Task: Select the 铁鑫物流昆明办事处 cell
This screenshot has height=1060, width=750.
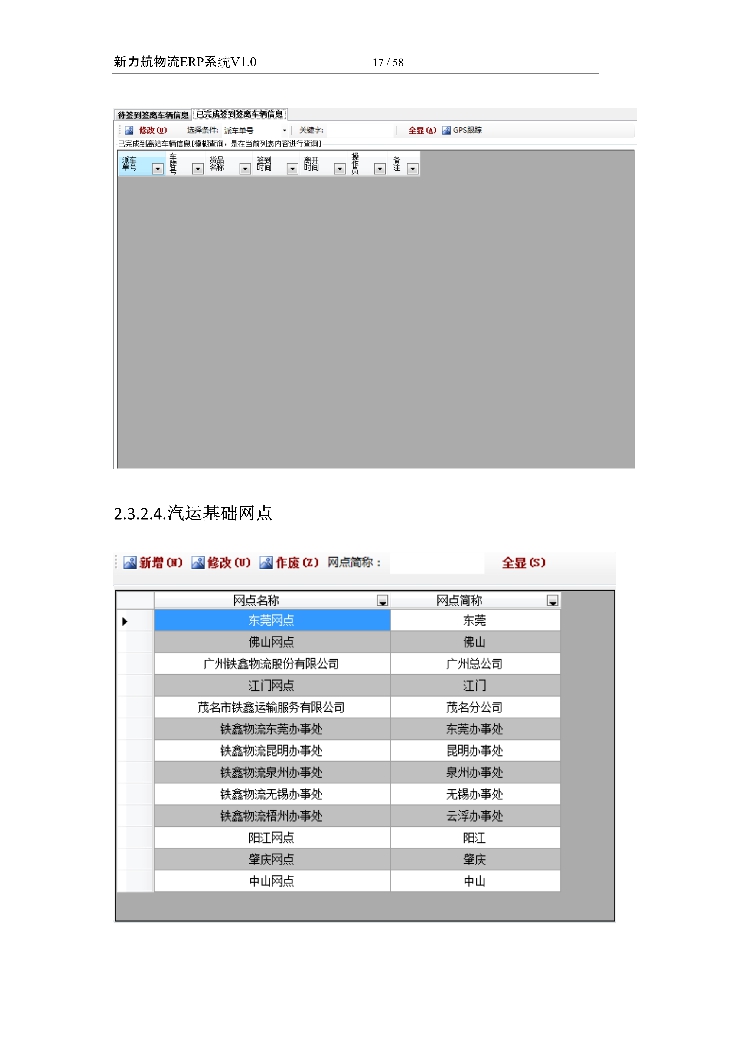Action: (272, 750)
